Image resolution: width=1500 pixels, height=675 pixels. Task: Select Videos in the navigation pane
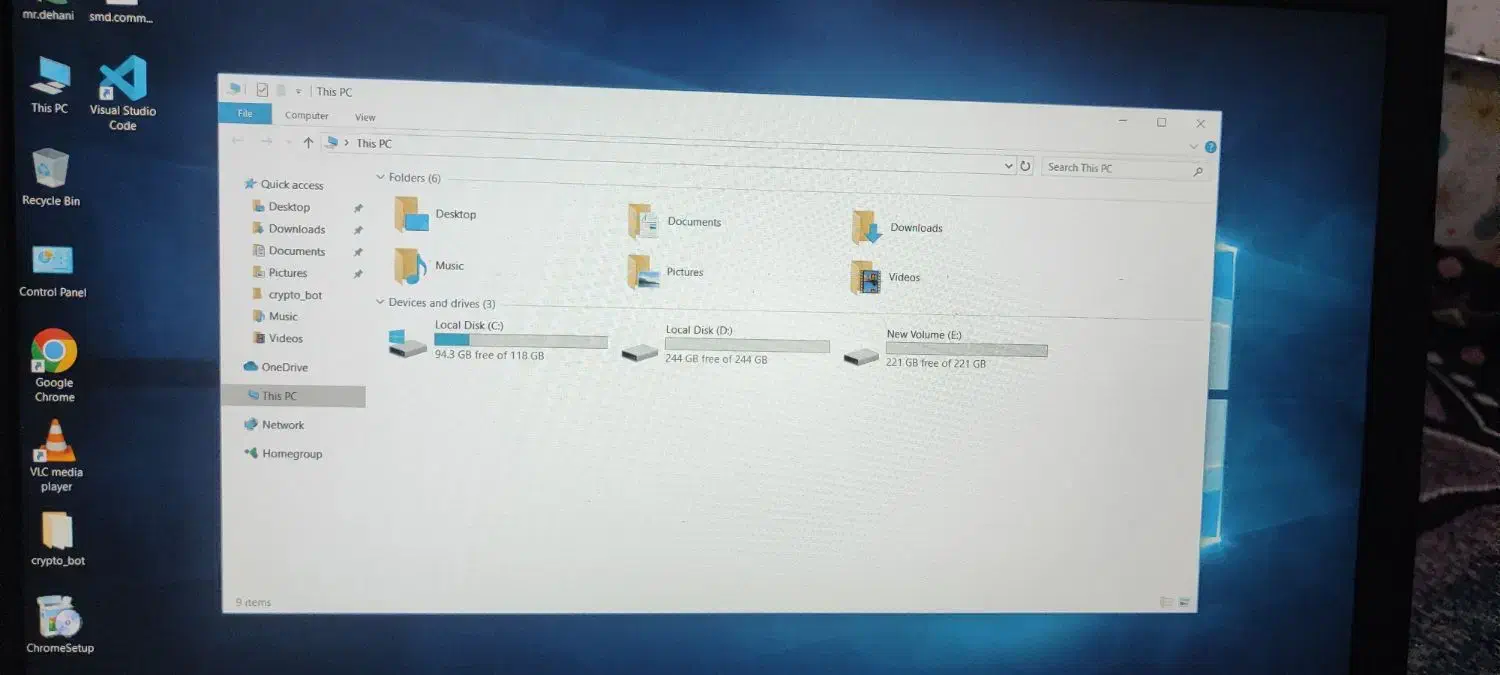(x=277, y=338)
